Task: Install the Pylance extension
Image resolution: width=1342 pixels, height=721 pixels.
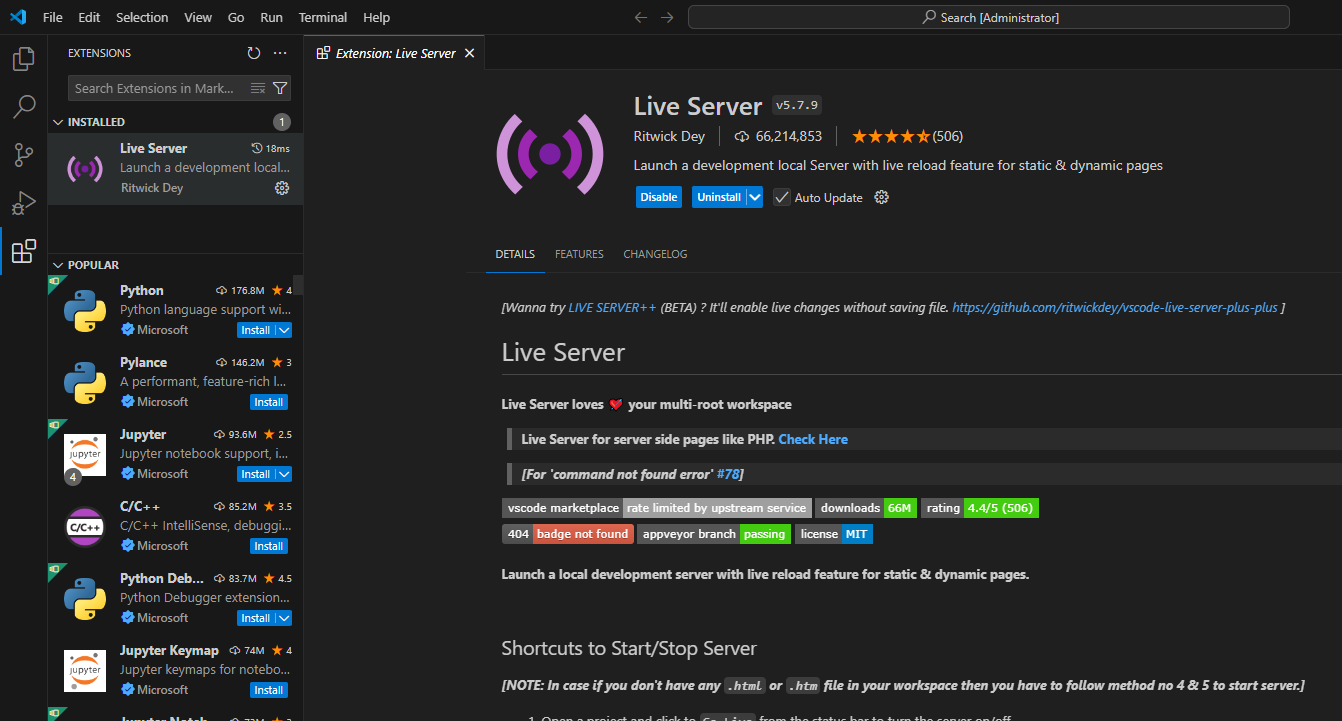Action: 269,402
